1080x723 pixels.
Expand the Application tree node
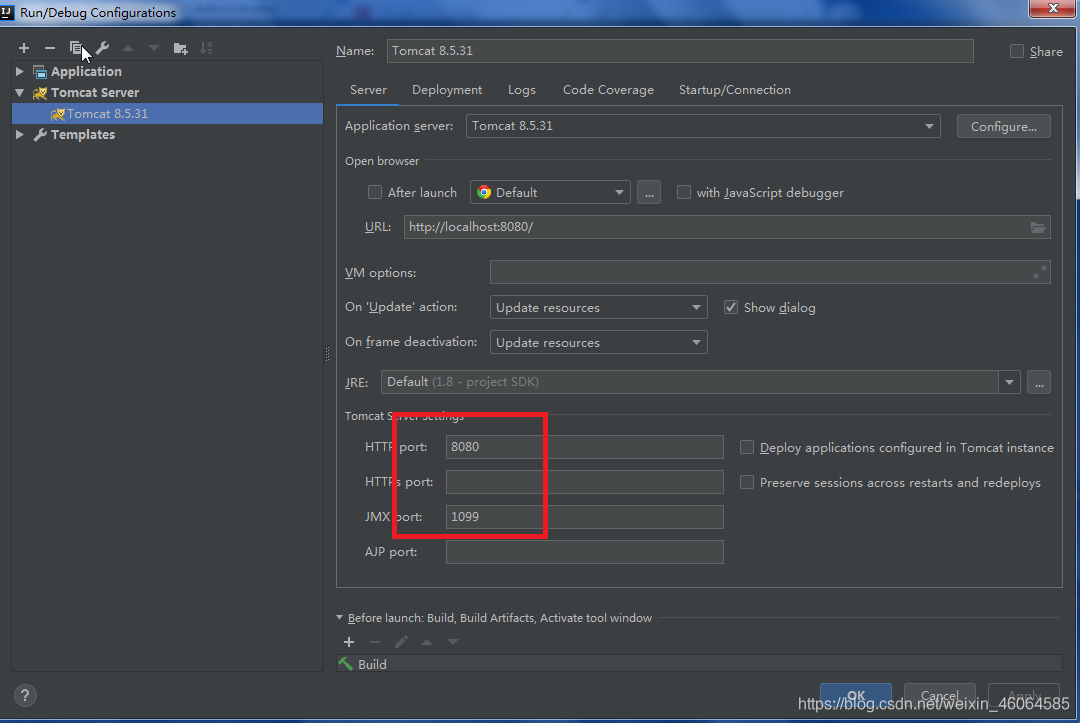[x=20, y=71]
